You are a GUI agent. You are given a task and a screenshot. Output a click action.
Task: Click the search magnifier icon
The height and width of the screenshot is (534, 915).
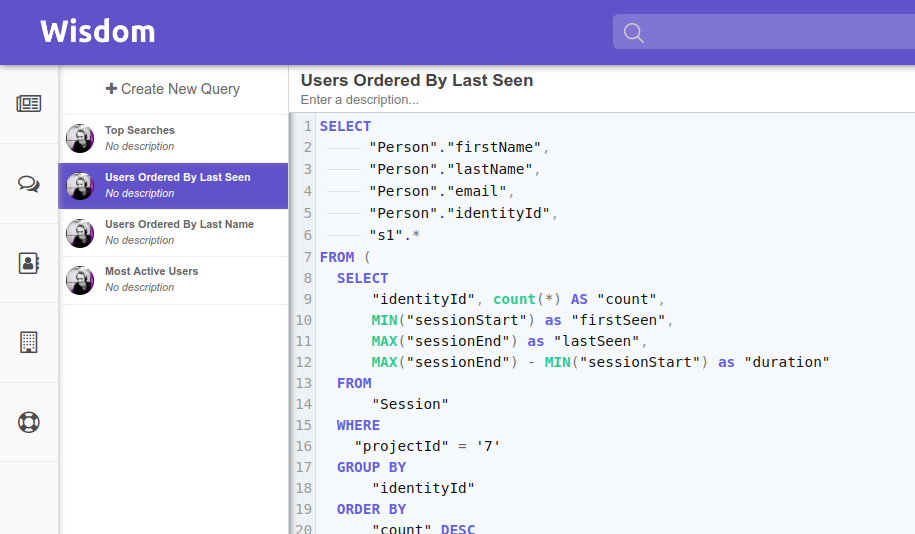(634, 33)
